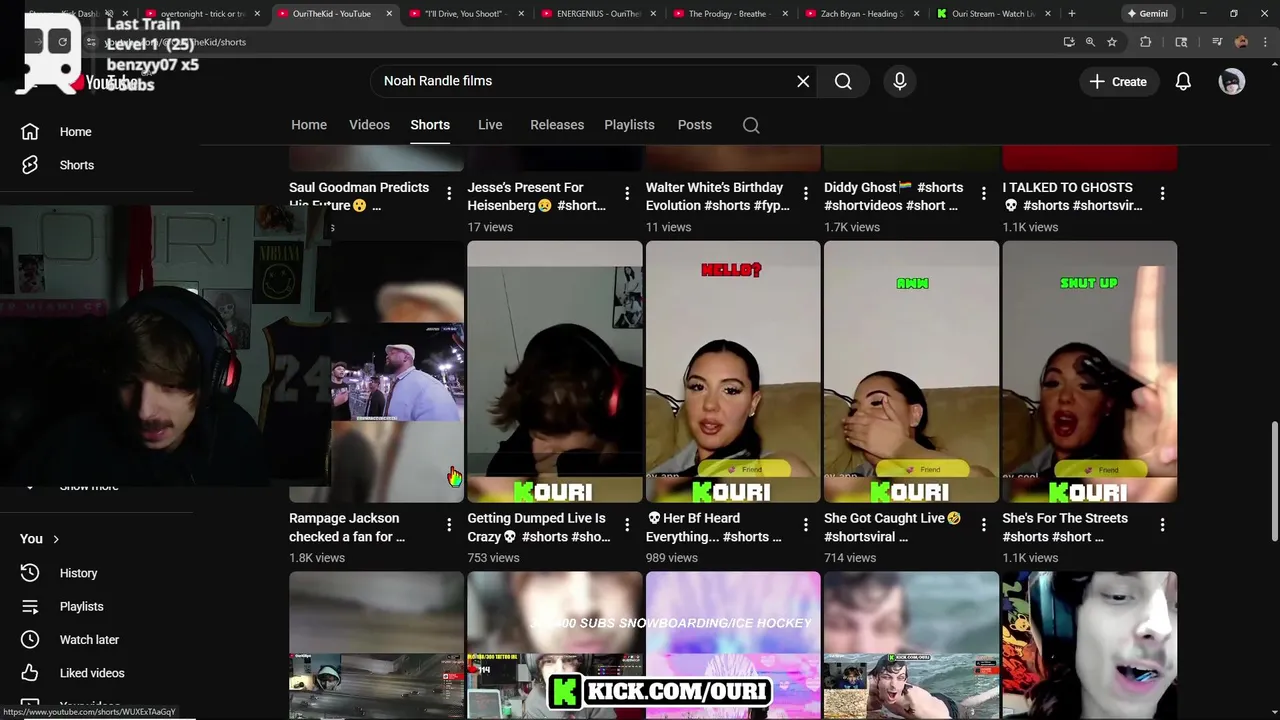Open the Create upload menu
The width and height of the screenshot is (1280, 720).
[1118, 81]
